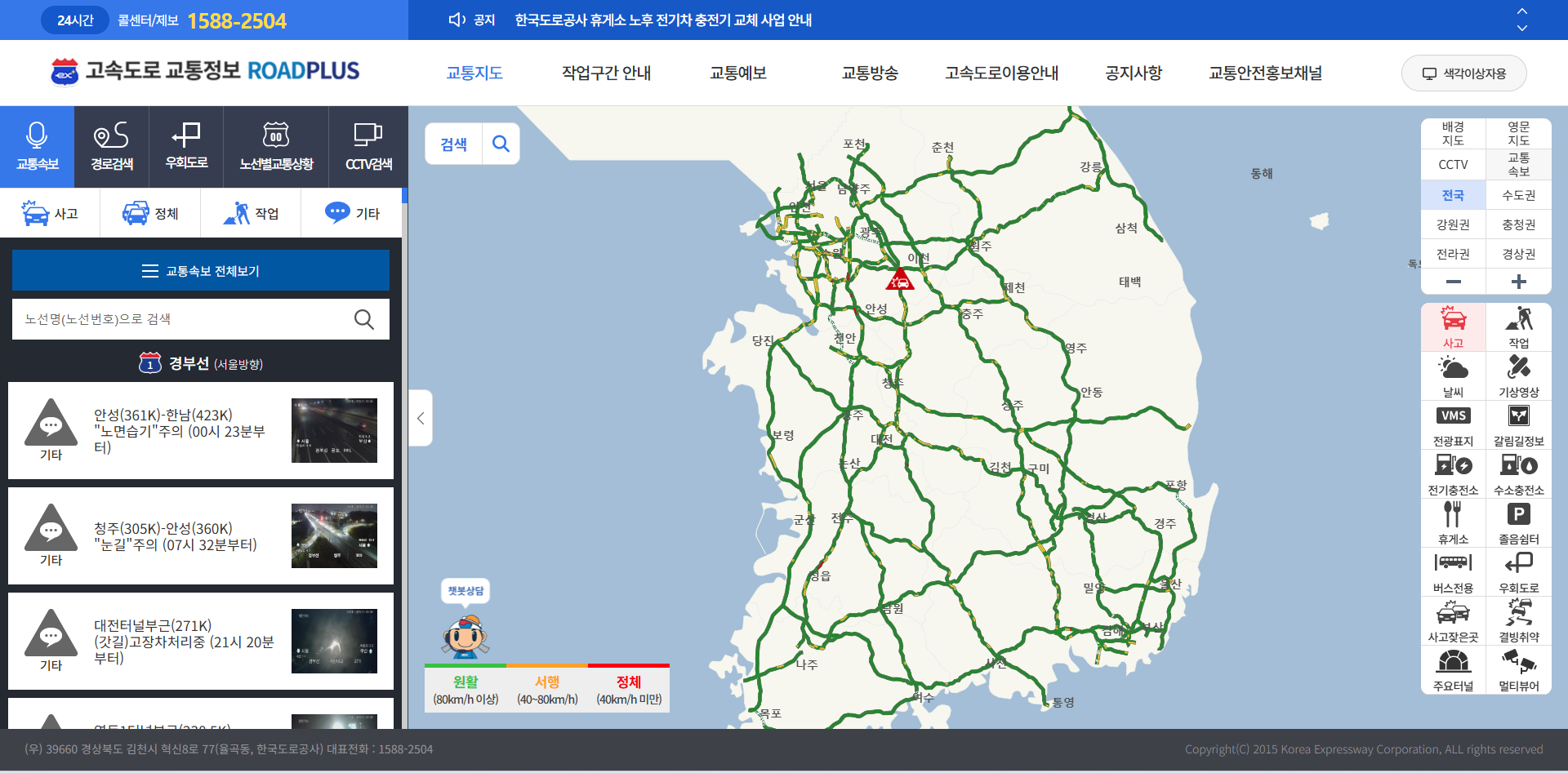This screenshot has height=773, width=1568.
Task: Open the 한국도로공사 휴게소 전기차 충전기 notice
Action: [x=663, y=20]
